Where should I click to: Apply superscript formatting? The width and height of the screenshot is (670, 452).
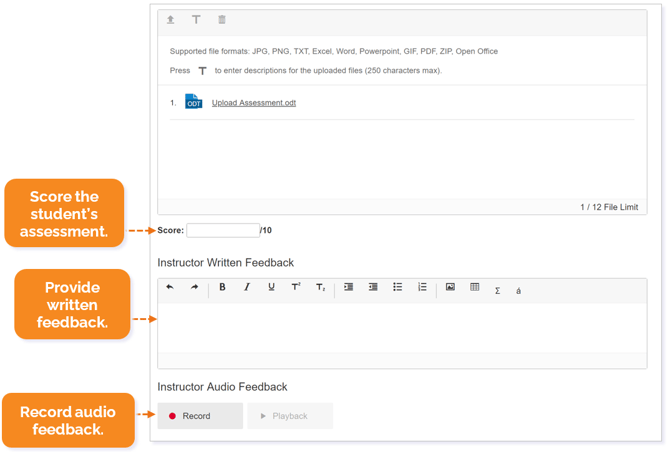(x=296, y=288)
